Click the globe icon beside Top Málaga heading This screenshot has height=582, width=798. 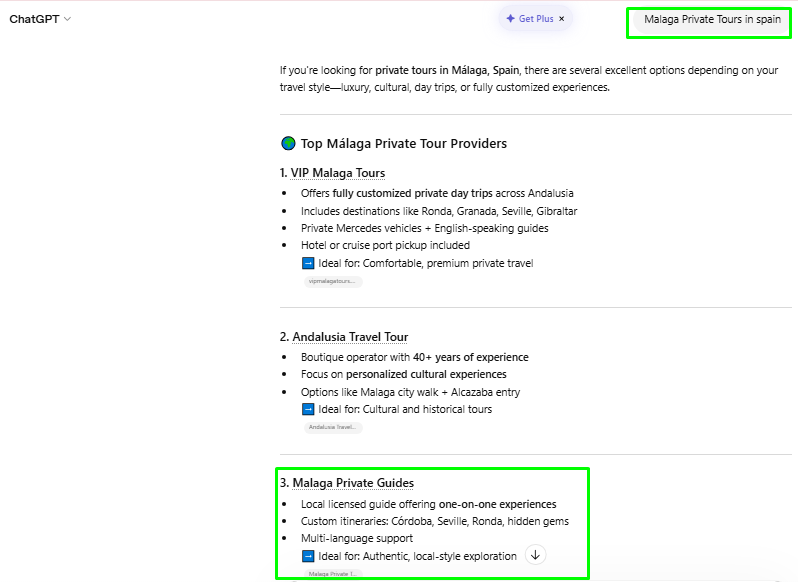pos(288,143)
